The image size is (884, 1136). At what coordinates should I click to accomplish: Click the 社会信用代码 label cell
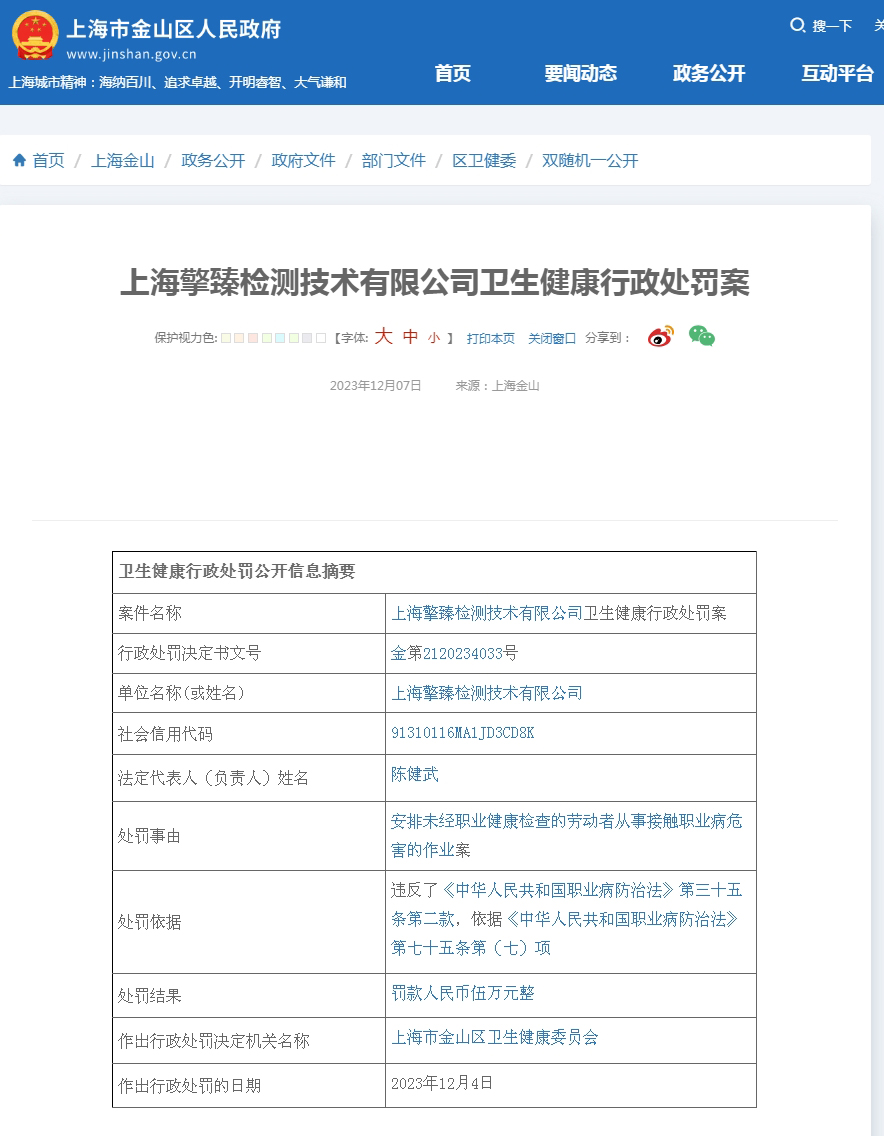249,734
